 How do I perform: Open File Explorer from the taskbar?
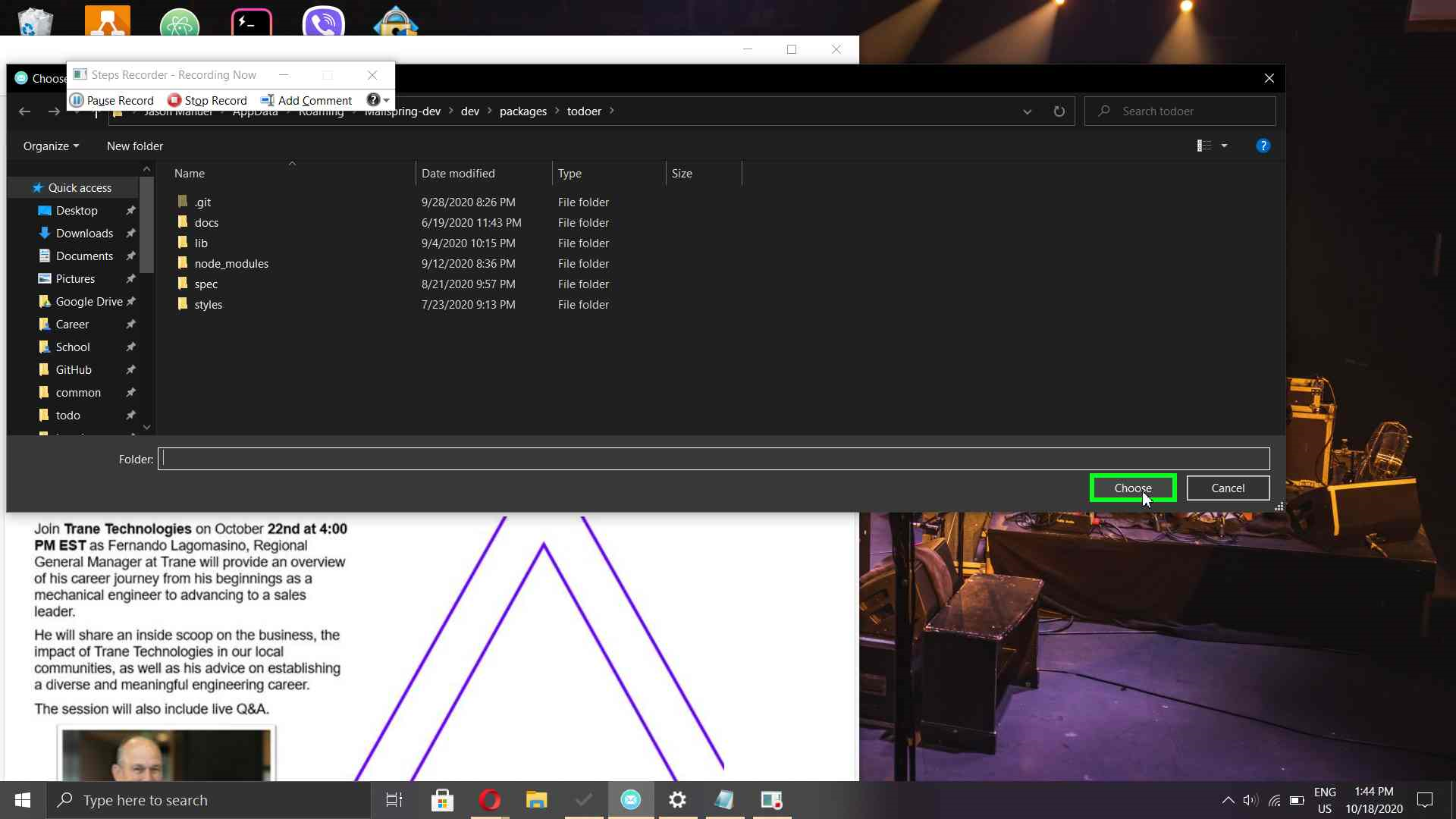(x=536, y=800)
